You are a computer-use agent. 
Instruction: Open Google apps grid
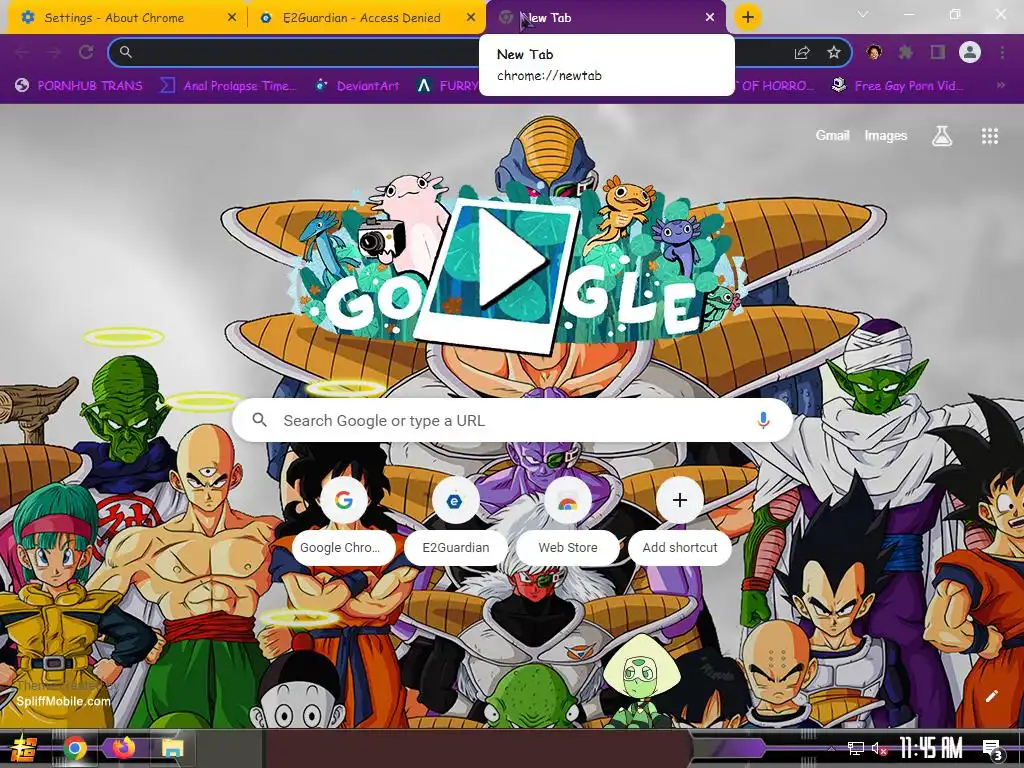(990, 136)
